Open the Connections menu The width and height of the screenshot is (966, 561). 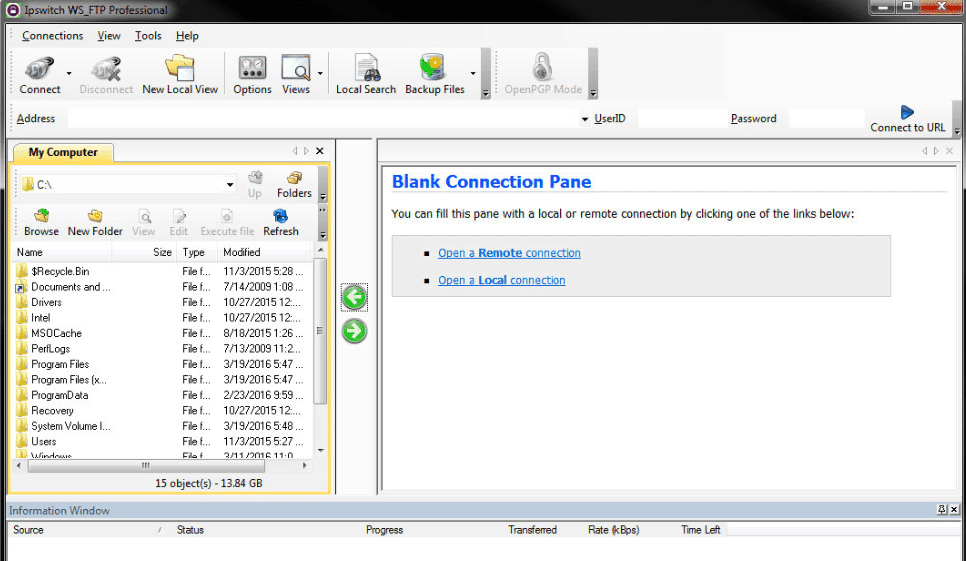[x=52, y=36]
